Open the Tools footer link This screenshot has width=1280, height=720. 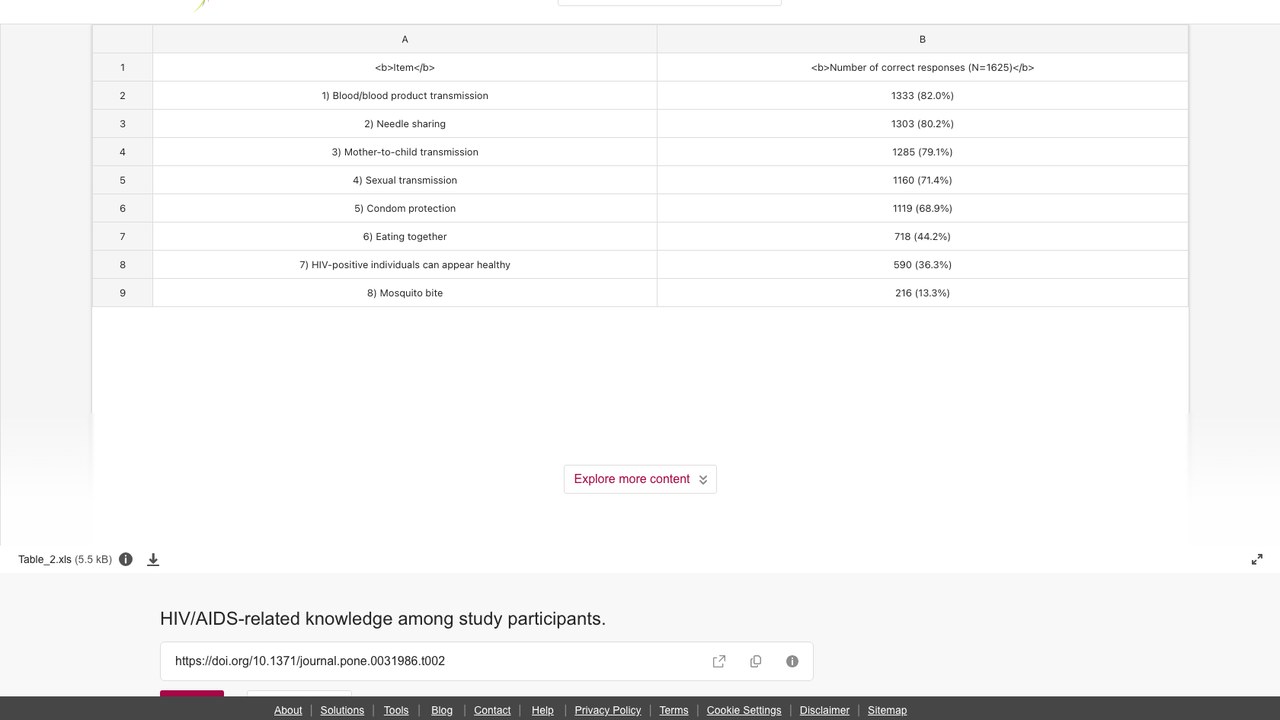396,710
